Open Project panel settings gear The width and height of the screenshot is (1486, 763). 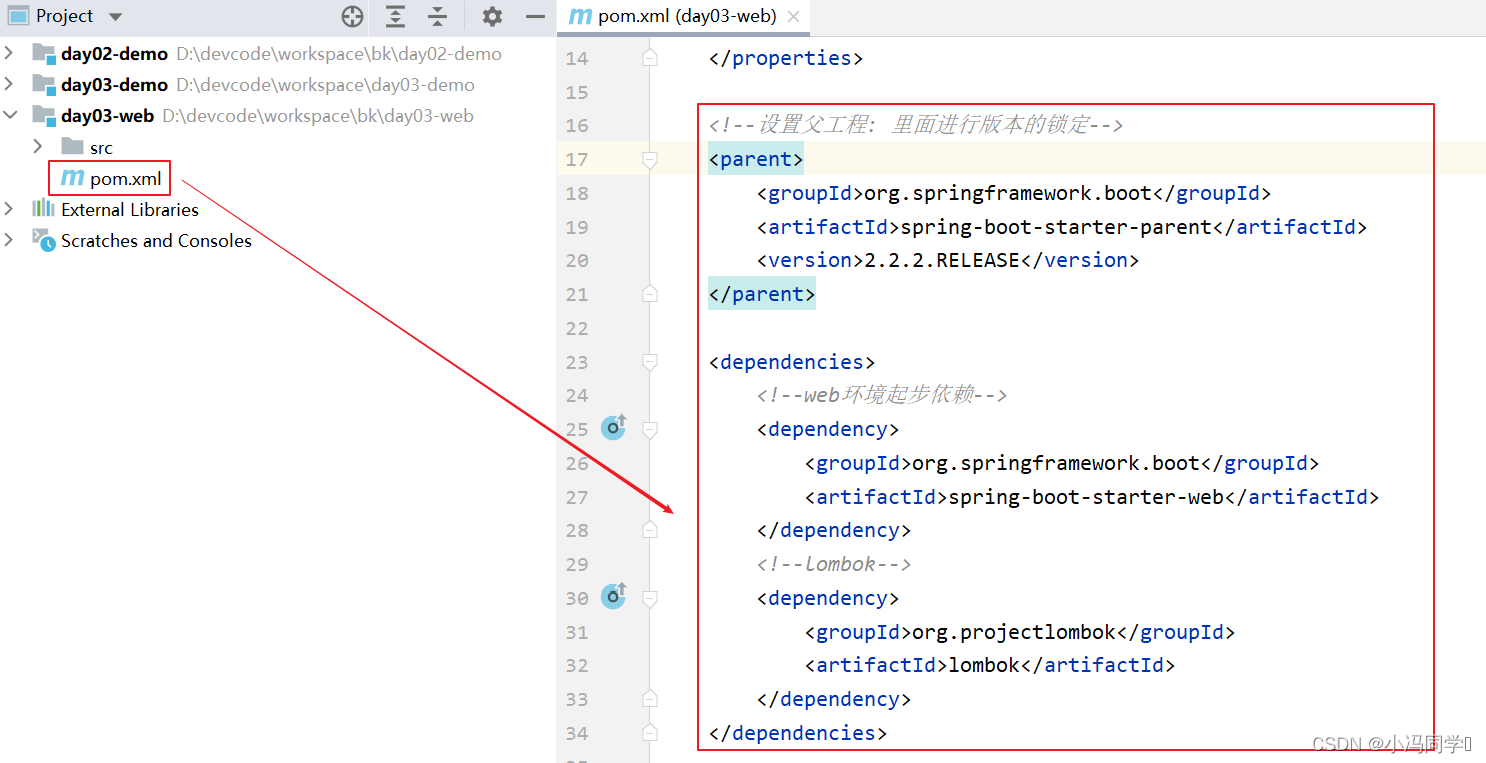point(492,16)
